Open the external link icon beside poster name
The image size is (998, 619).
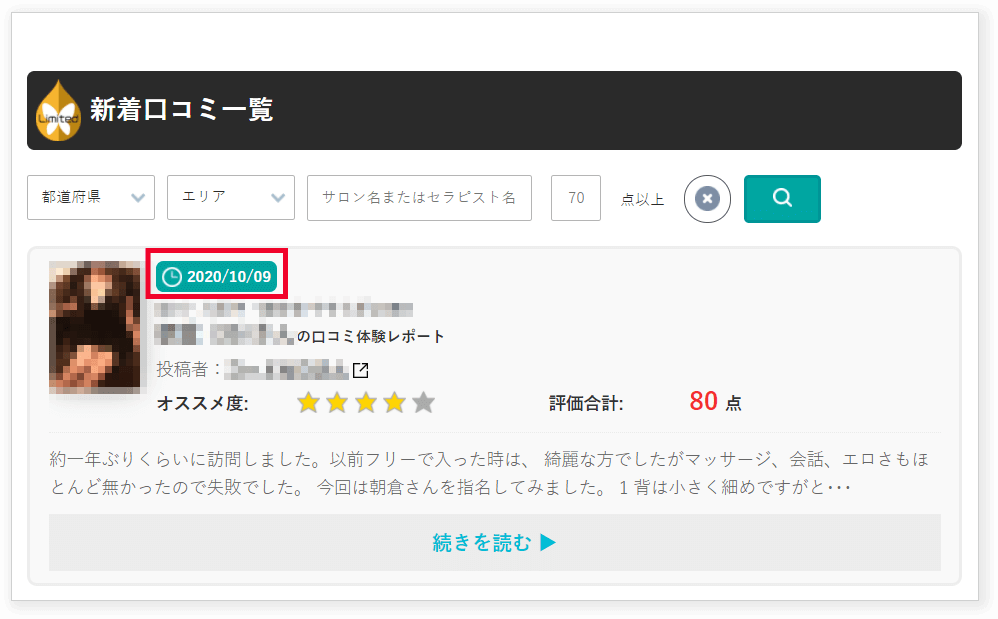pos(361,371)
